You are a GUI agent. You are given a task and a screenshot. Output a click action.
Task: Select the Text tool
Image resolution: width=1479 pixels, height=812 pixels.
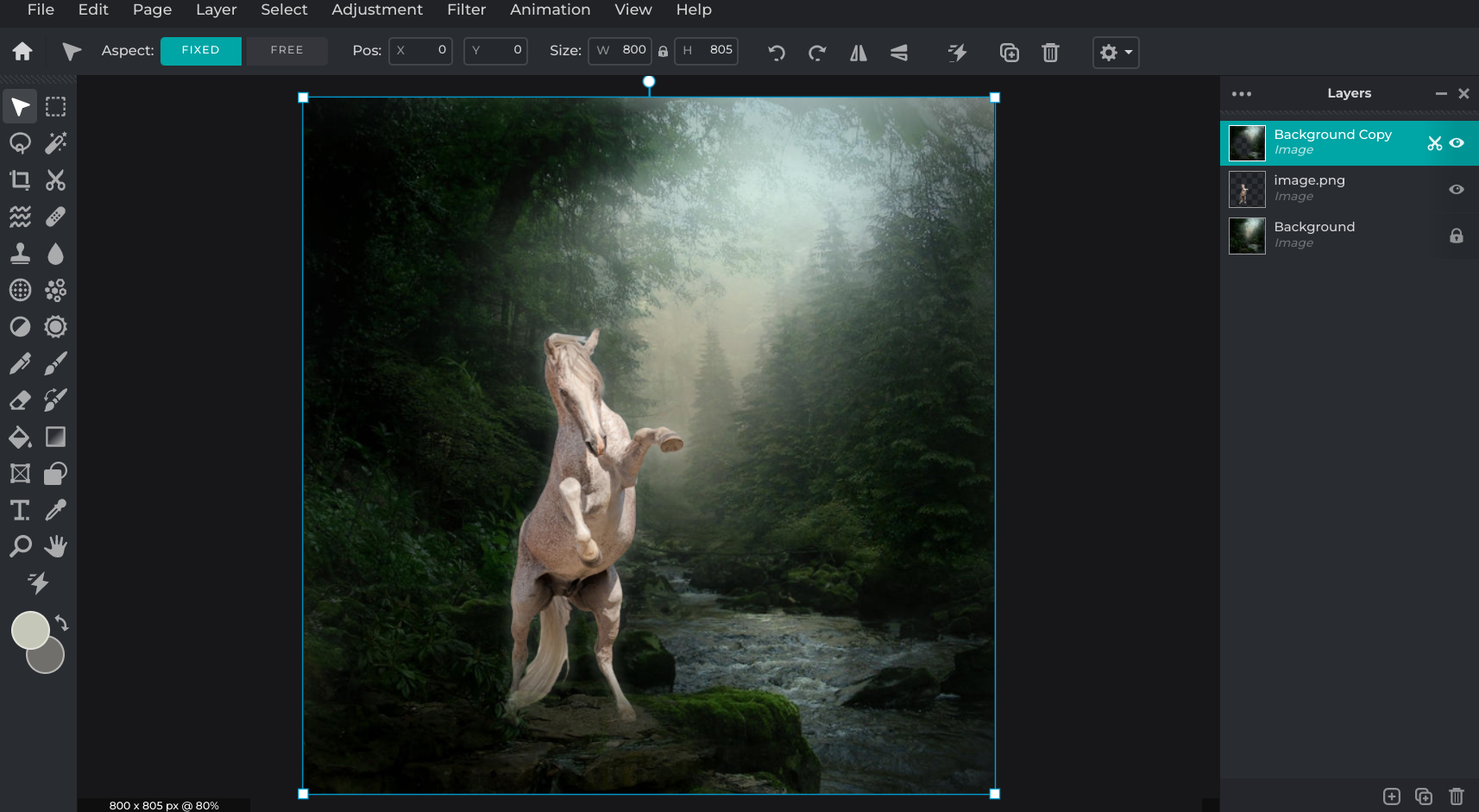[x=20, y=510]
